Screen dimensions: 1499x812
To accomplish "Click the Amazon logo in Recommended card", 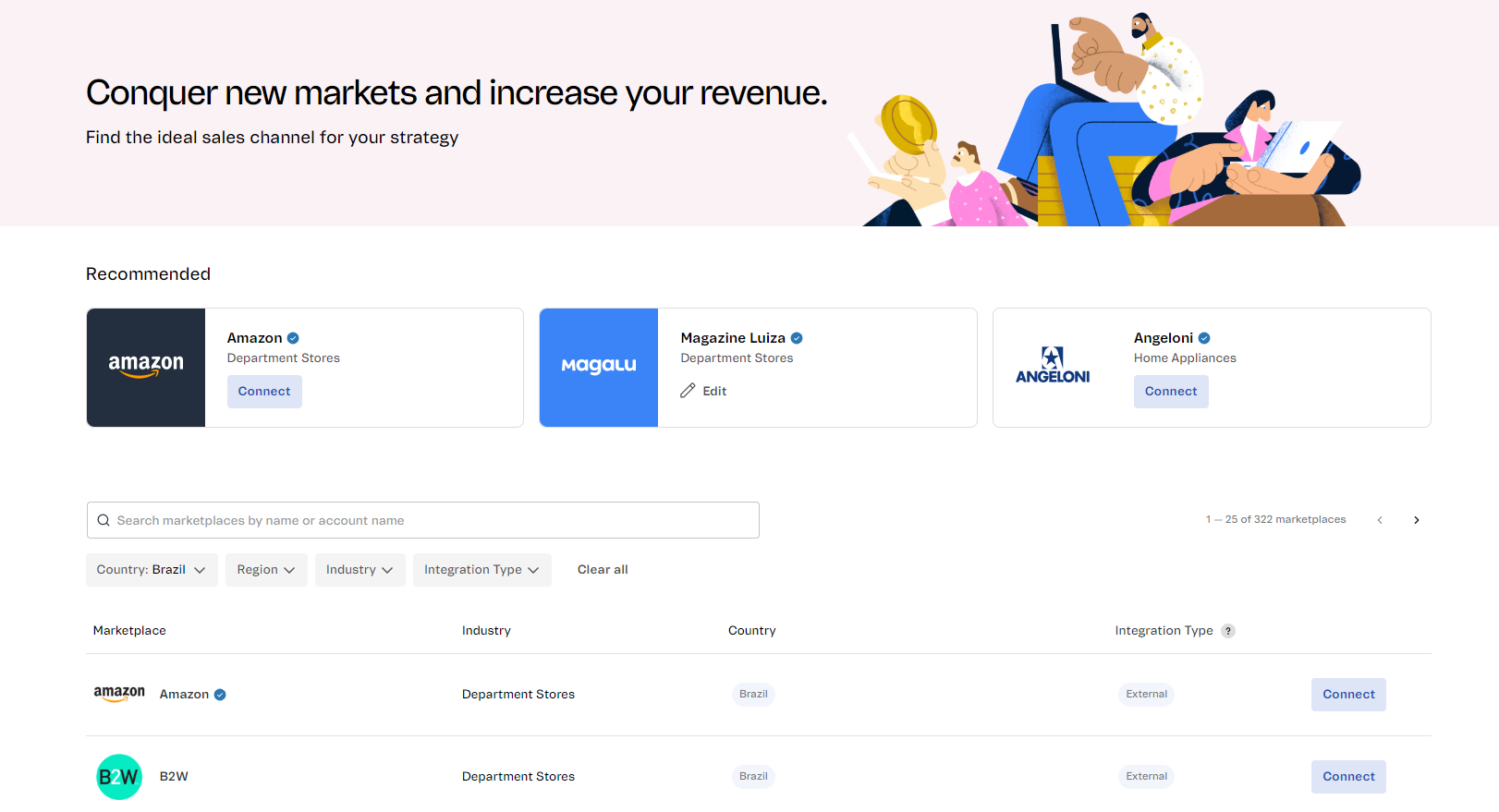I will click(x=146, y=367).
